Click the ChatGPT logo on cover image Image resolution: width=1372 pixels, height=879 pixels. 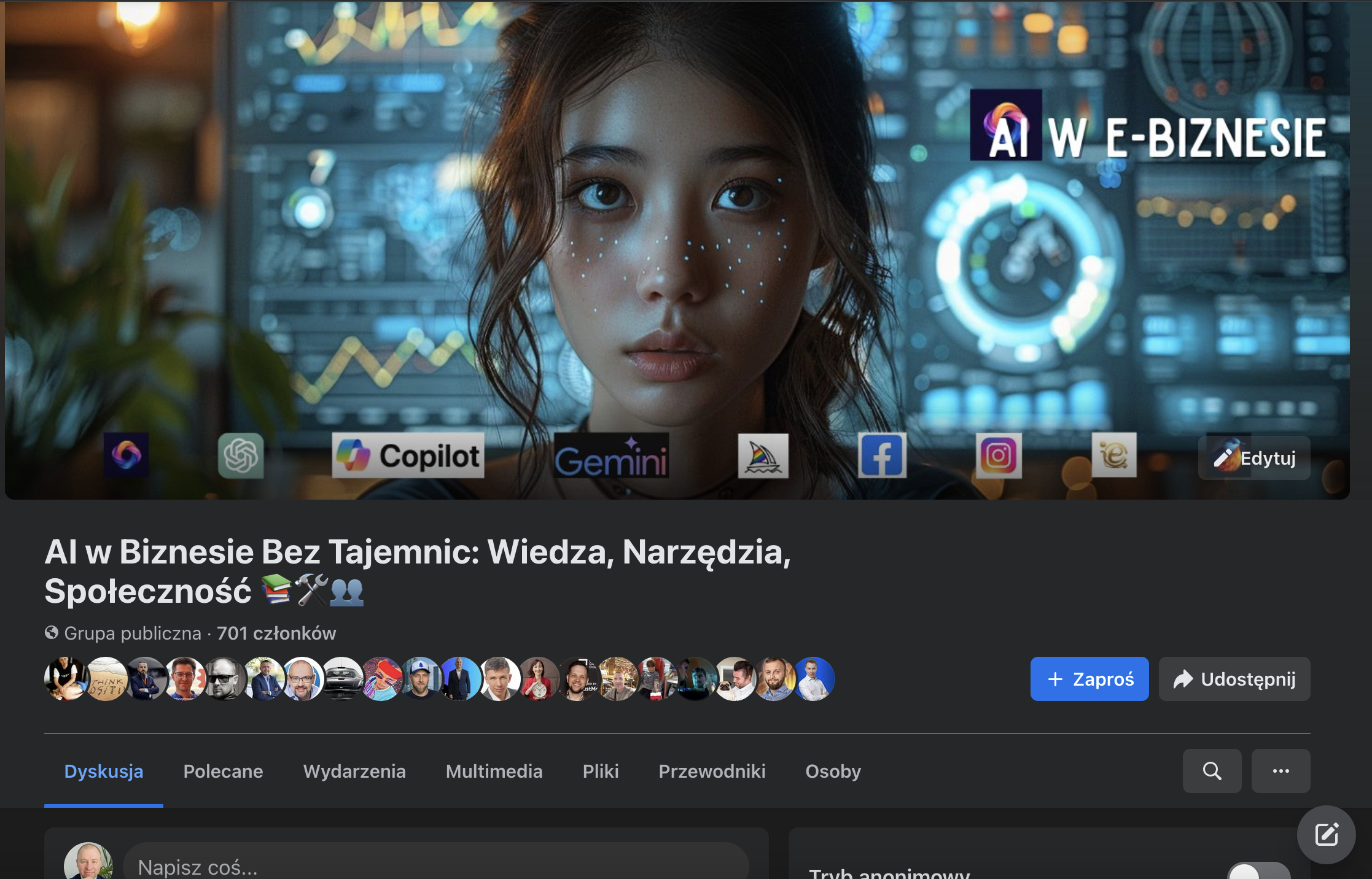pos(241,455)
